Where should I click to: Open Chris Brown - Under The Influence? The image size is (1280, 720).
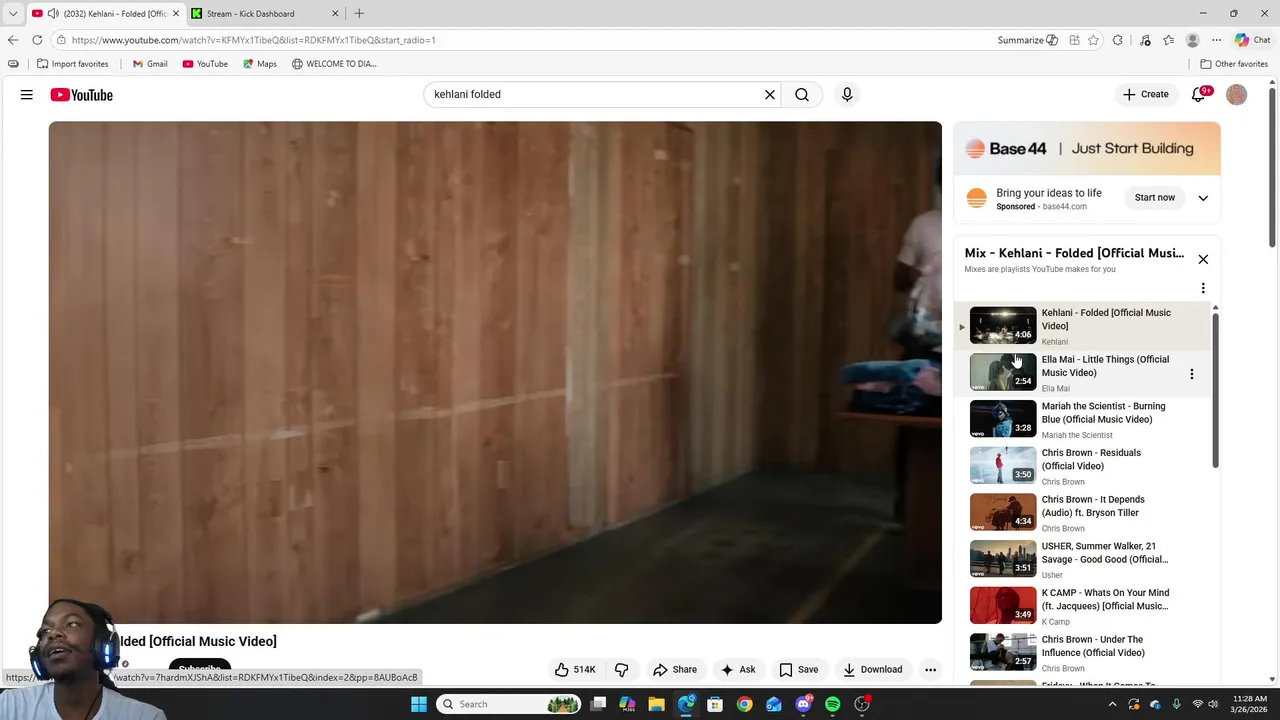click(x=1082, y=652)
